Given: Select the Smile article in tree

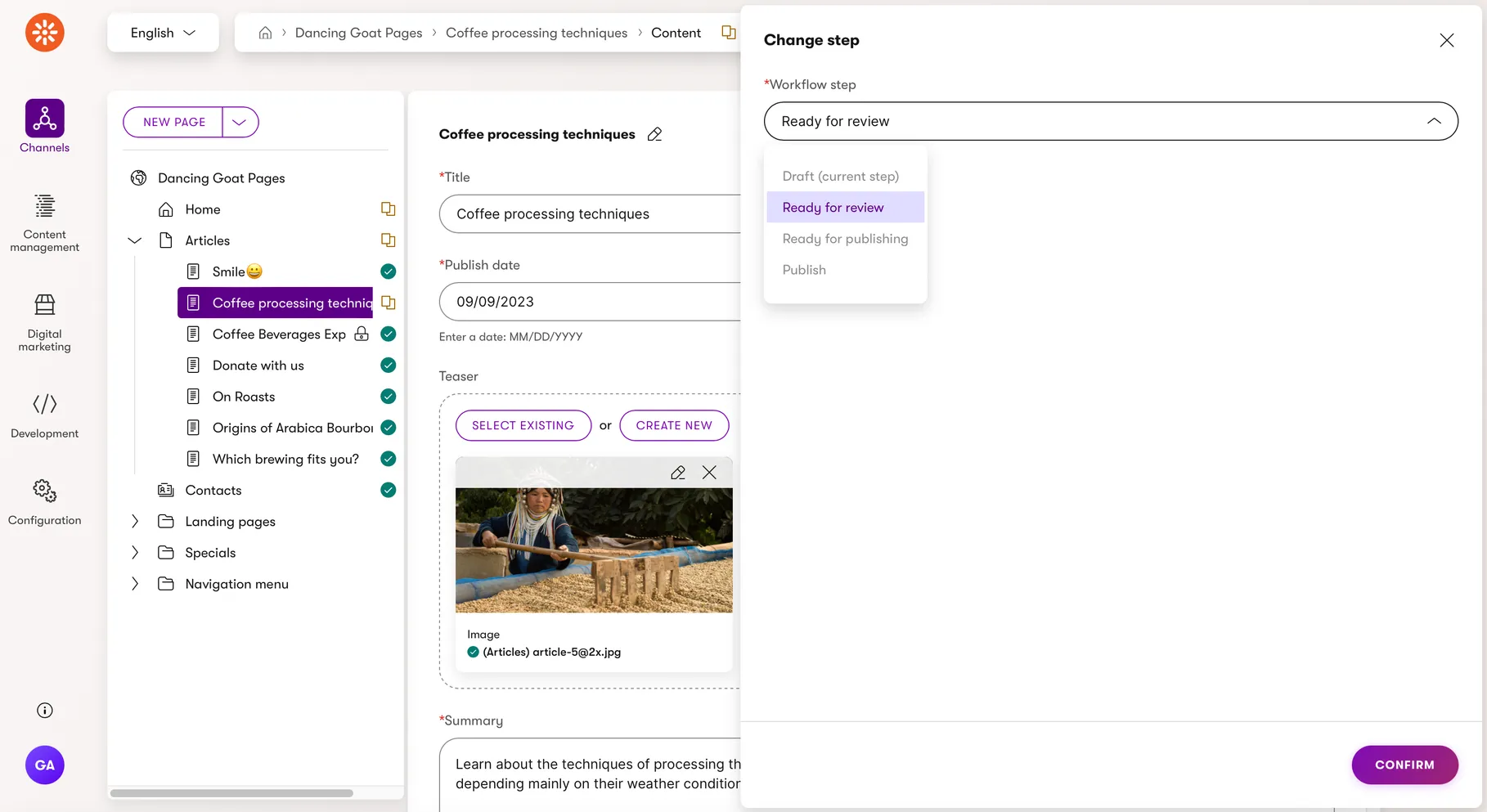Looking at the screenshot, I should [237, 271].
